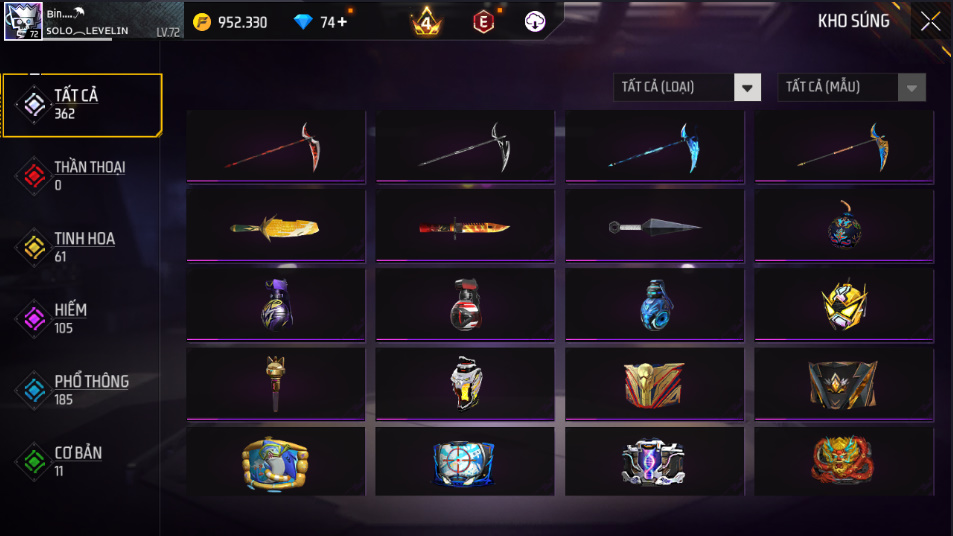Open the cloud download icon

[x=535, y=22]
